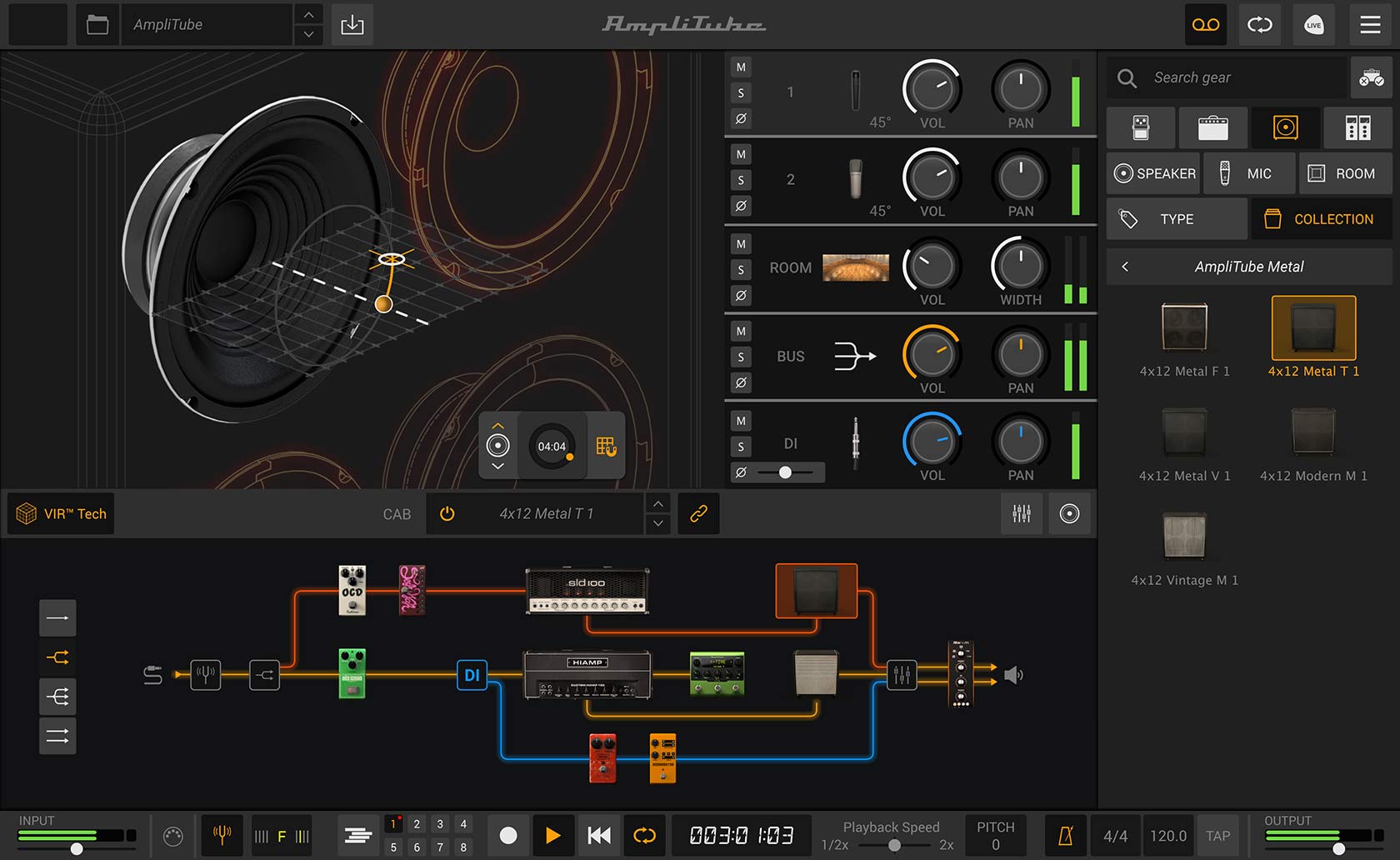Mute mic channel 2
This screenshot has width=1400, height=860.
(741, 155)
